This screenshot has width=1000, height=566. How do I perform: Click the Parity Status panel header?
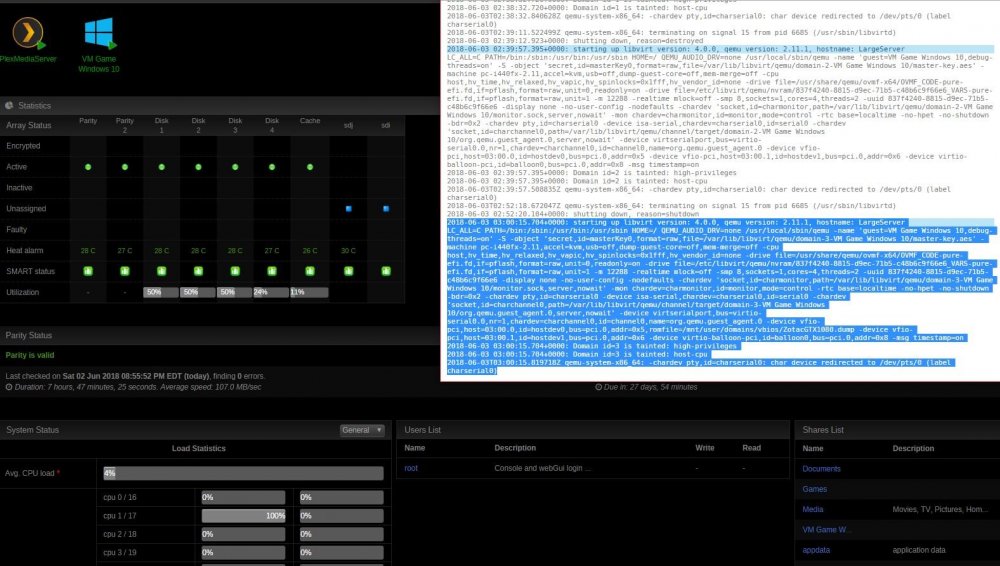pyautogui.click(x=220, y=336)
